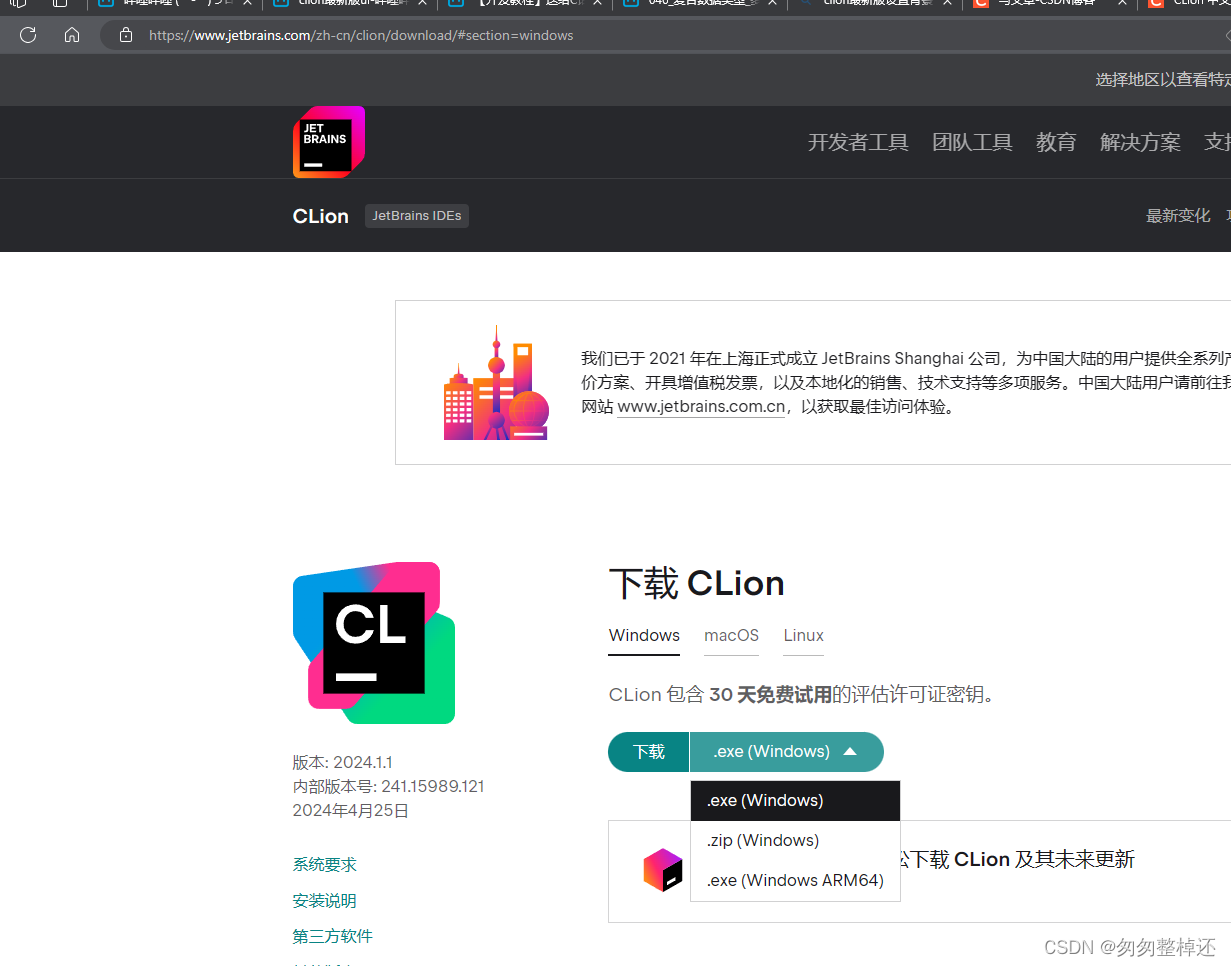1231x966 pixels.
Task: Click the Toolbox App cube icon
Action: (x=662, y=870)
